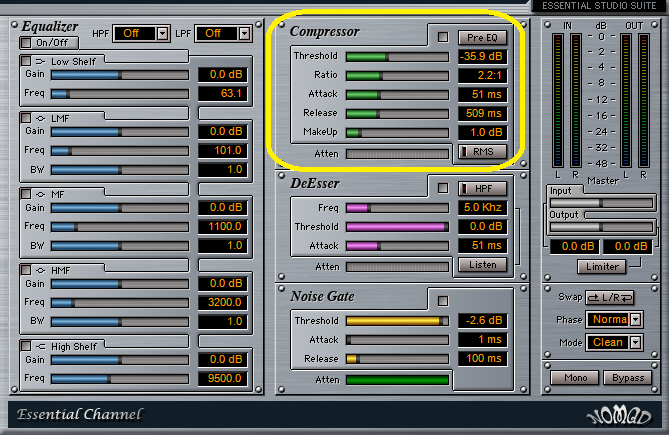This screenshot has width=669, height=435.
Task: Toggle the Equalizer On/Off checkbox
Action: click(26, 43)
